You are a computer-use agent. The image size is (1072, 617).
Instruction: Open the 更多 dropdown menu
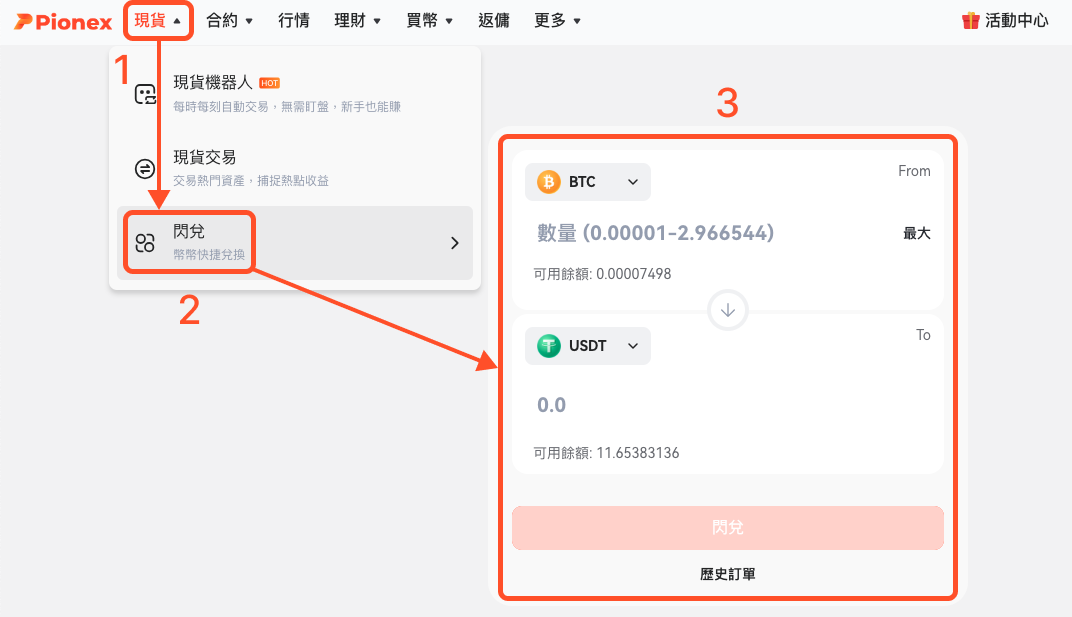point(557,21)
